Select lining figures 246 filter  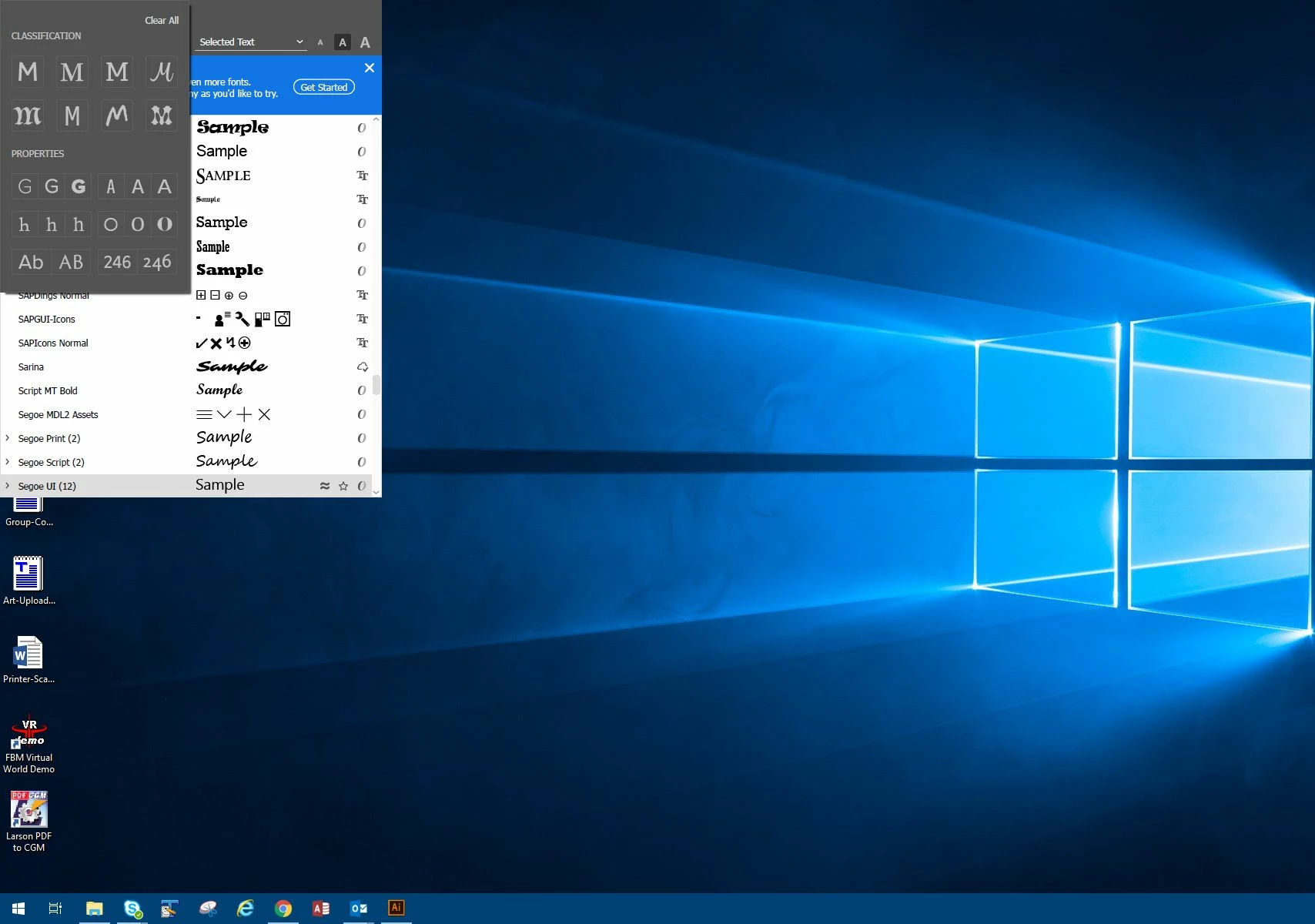117,262
